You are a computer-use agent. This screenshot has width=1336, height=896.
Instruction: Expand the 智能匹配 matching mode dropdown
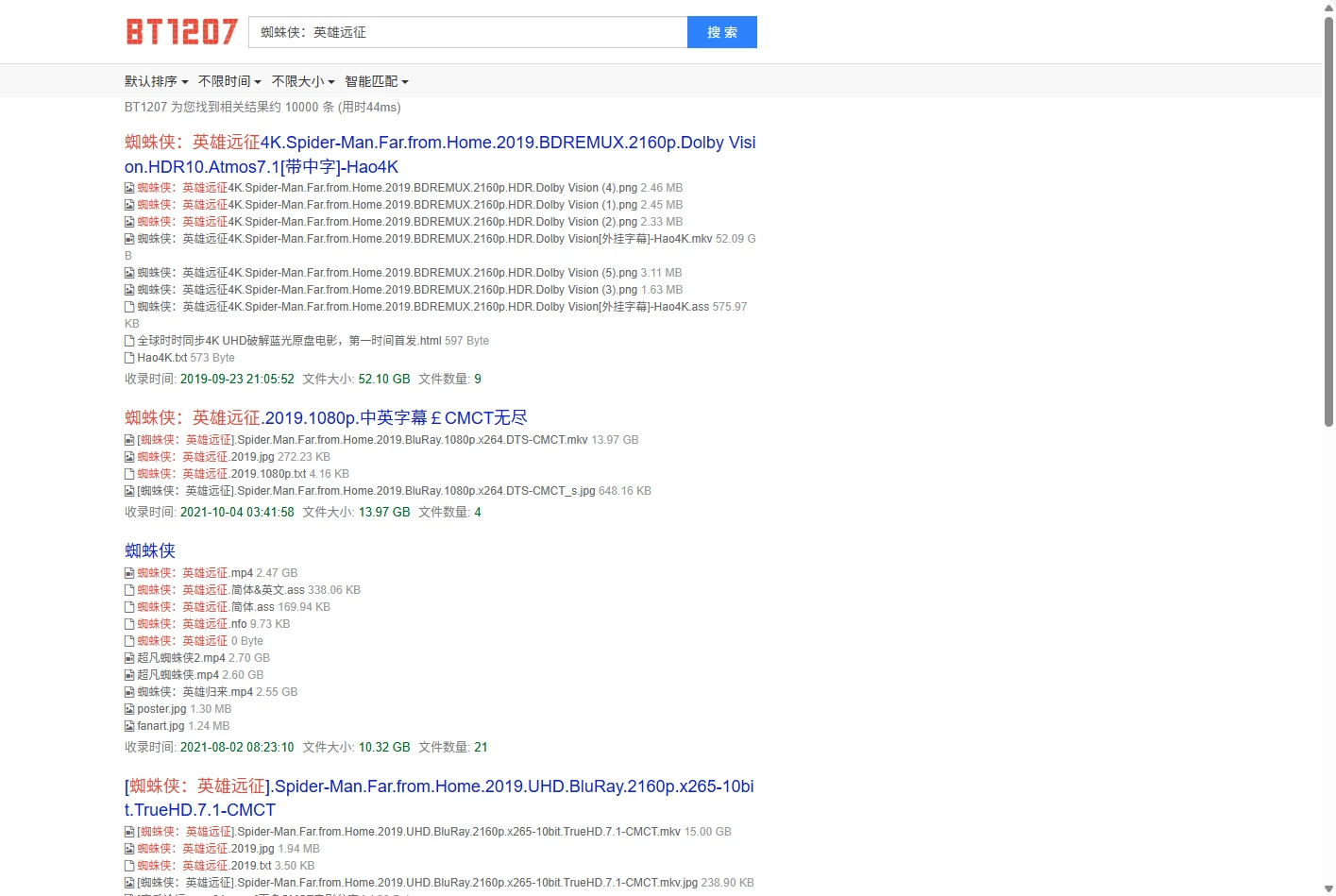377,81
